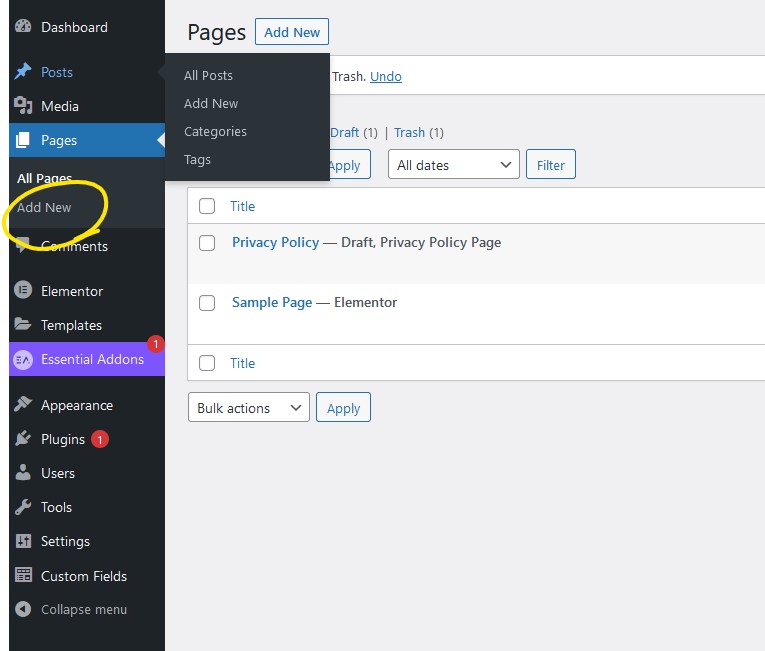765x651 pixels.
Task: Click the Dashboard gauge icon
Action: (23, 26)
